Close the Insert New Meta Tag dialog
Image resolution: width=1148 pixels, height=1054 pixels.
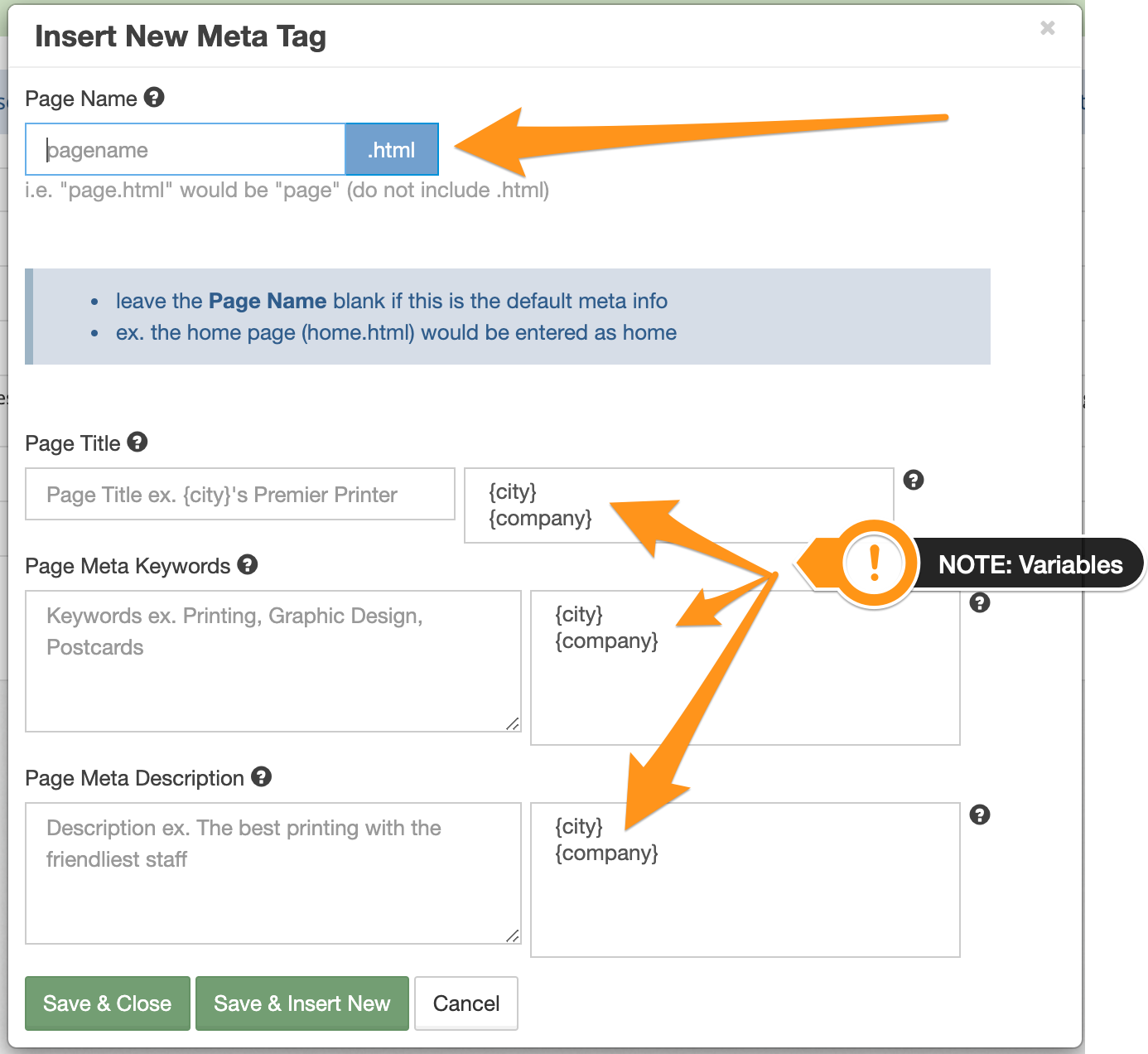click(1048, 28)
